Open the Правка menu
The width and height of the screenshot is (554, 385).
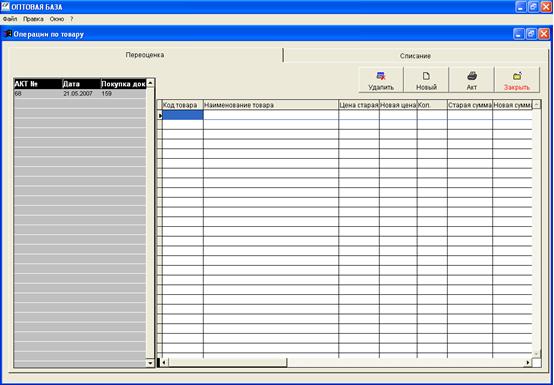click(33, 19)
